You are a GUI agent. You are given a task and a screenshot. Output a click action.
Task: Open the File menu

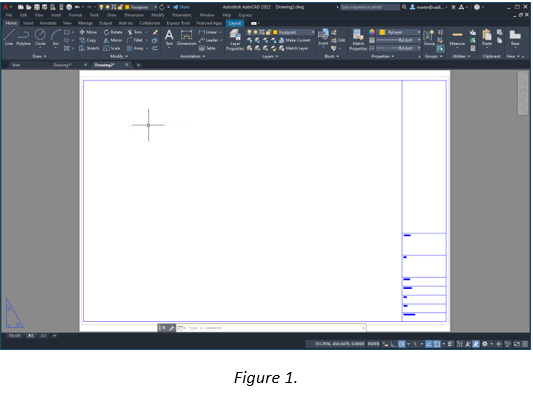[9, 15]
